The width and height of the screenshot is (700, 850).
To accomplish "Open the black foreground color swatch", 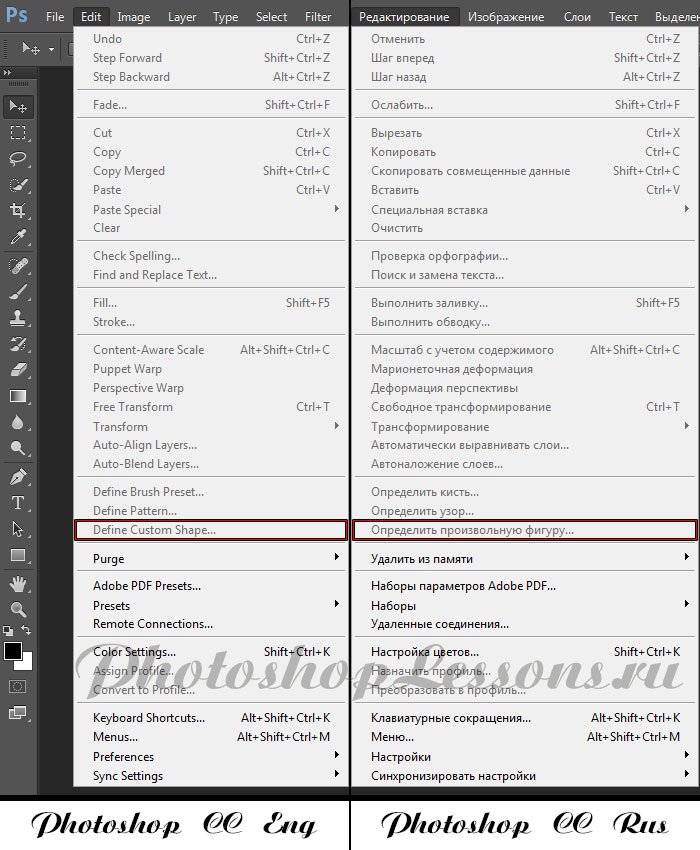I will click(x=13, y=651).
